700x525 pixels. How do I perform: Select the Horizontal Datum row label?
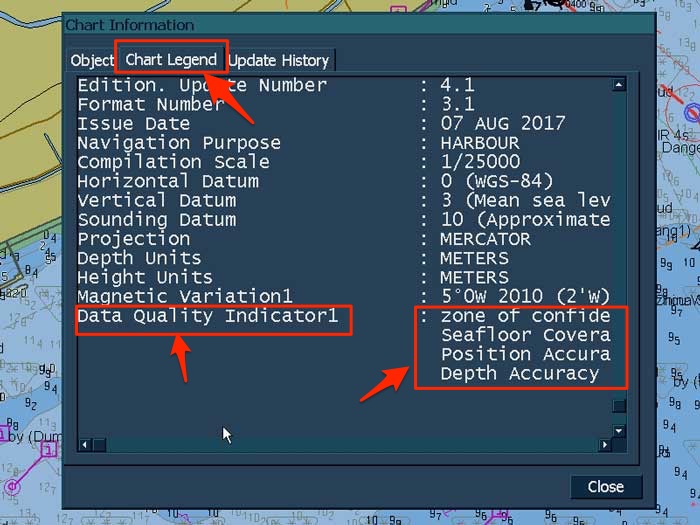168,181
